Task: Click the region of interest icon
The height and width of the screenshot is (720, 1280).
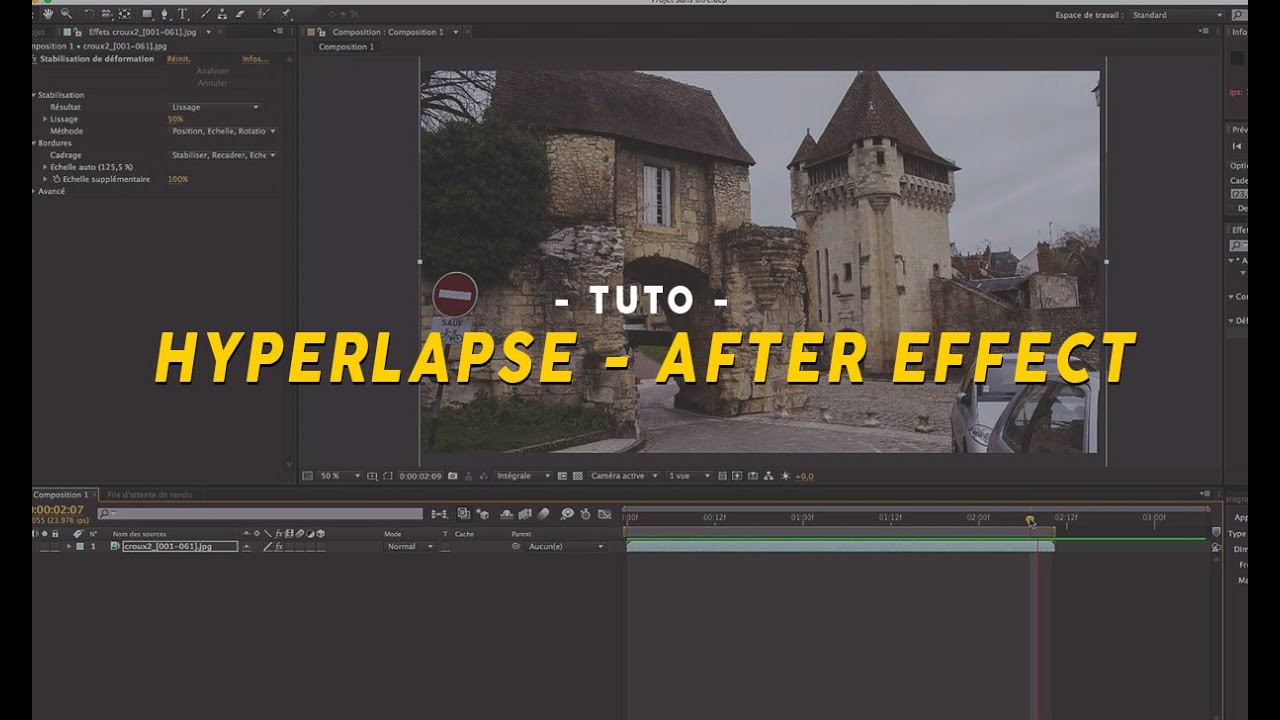Action: [562, 476]
